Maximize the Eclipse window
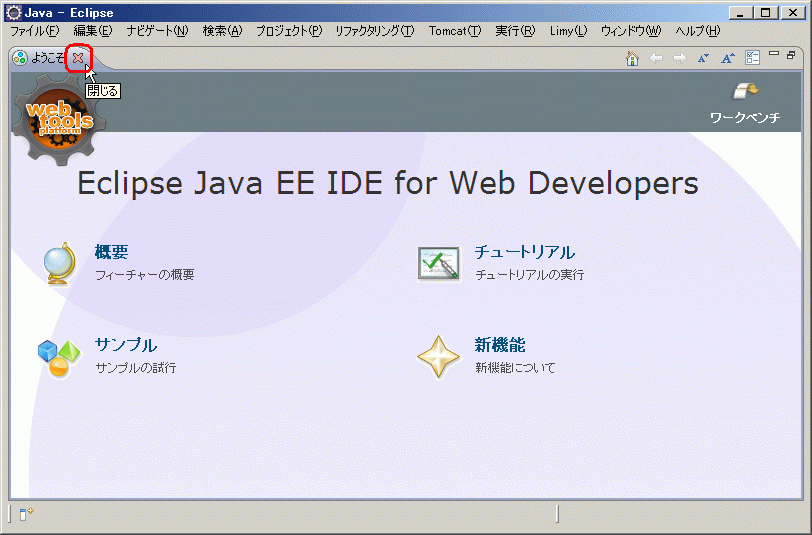 [x=765, y=13]
